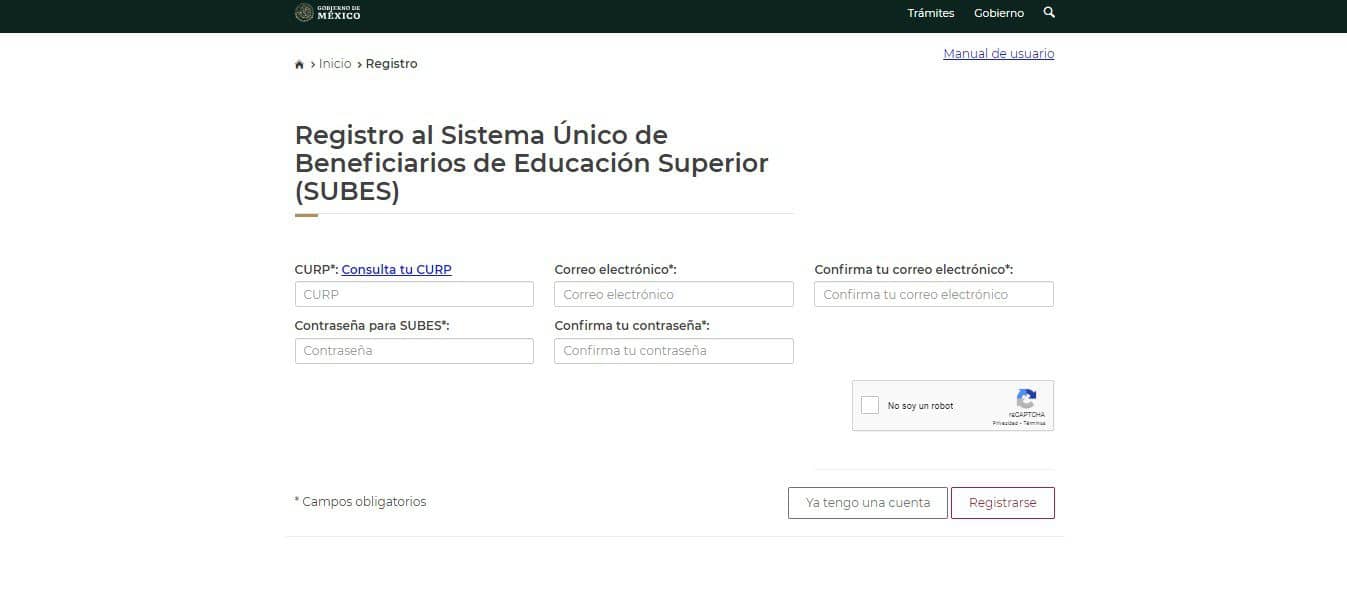Viewport: 1347px width, 591px height.
Task: Focus the Contraseña input field
Action: tap(414, 351)
